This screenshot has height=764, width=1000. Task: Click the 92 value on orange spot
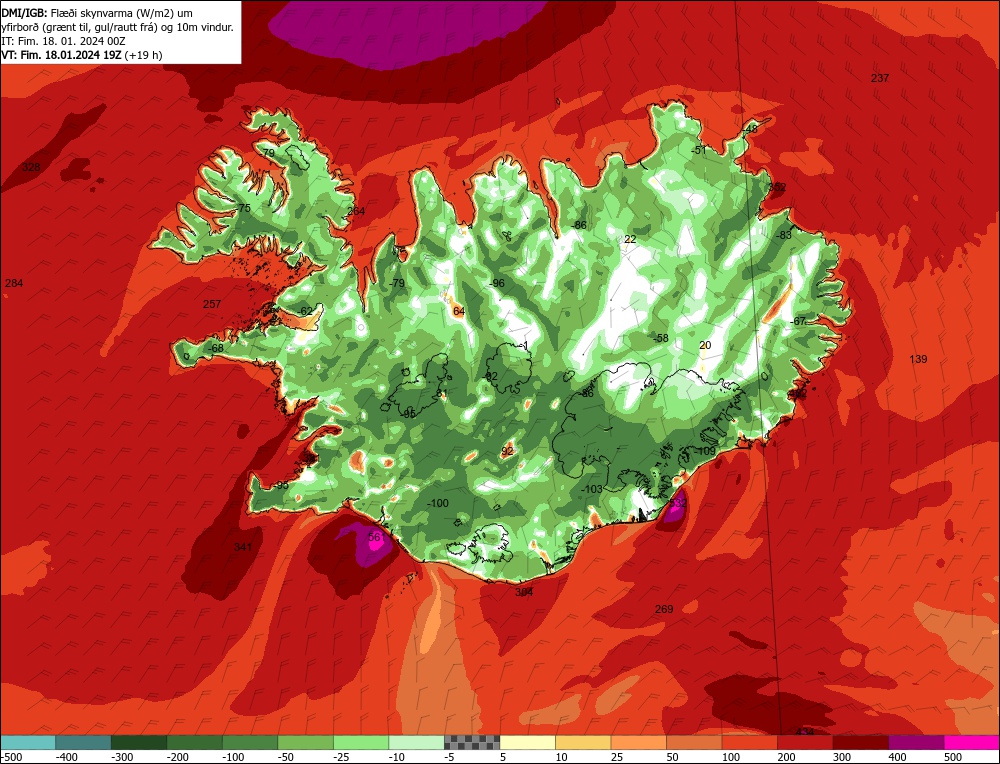click(x=507, y=451)
